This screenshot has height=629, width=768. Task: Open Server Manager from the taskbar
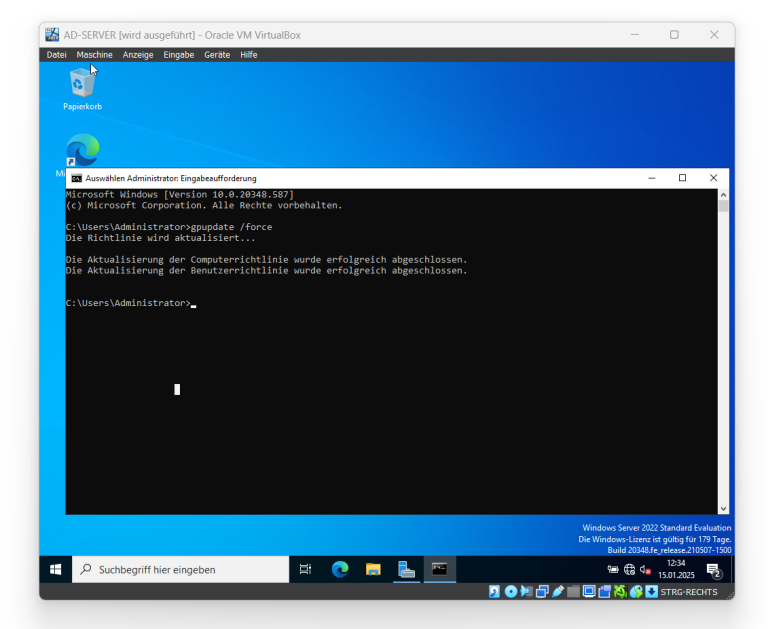[406, 569]
